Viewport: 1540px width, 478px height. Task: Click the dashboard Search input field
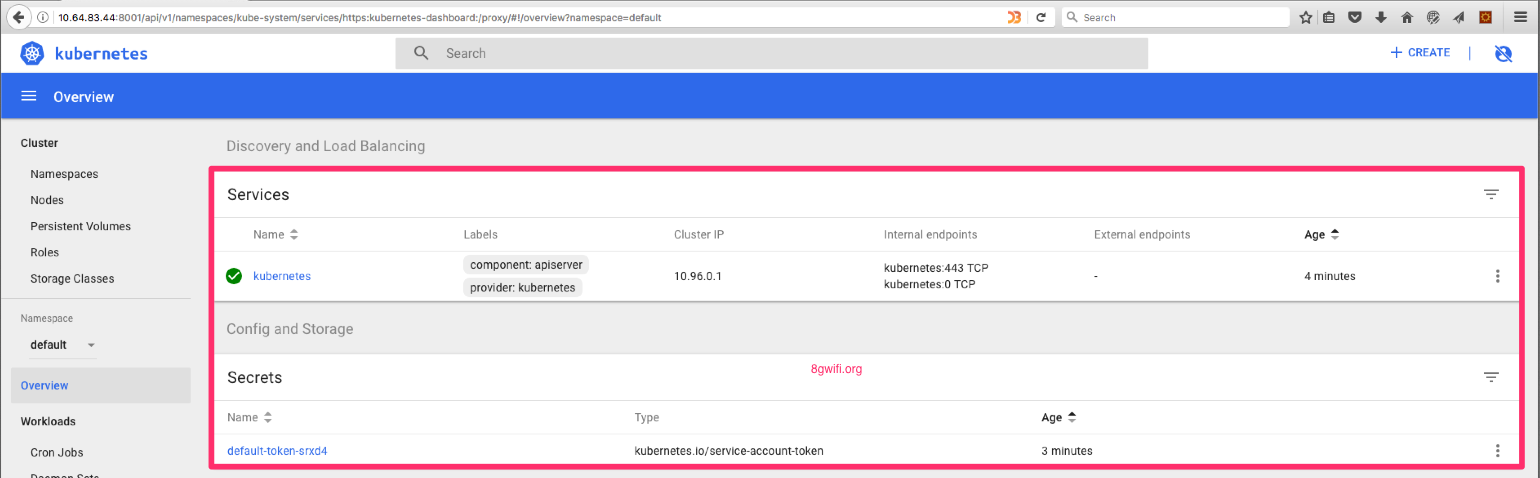pos(770,53)
